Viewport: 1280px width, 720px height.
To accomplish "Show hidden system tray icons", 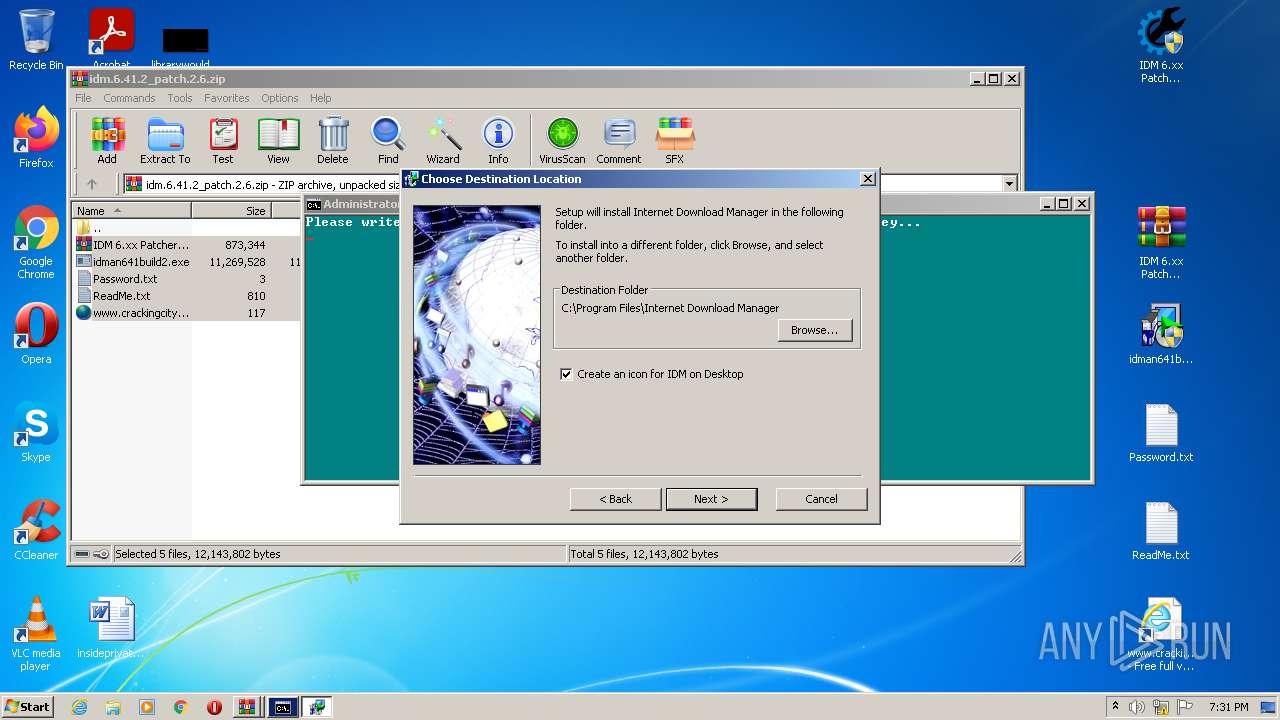I will 1115,707.
